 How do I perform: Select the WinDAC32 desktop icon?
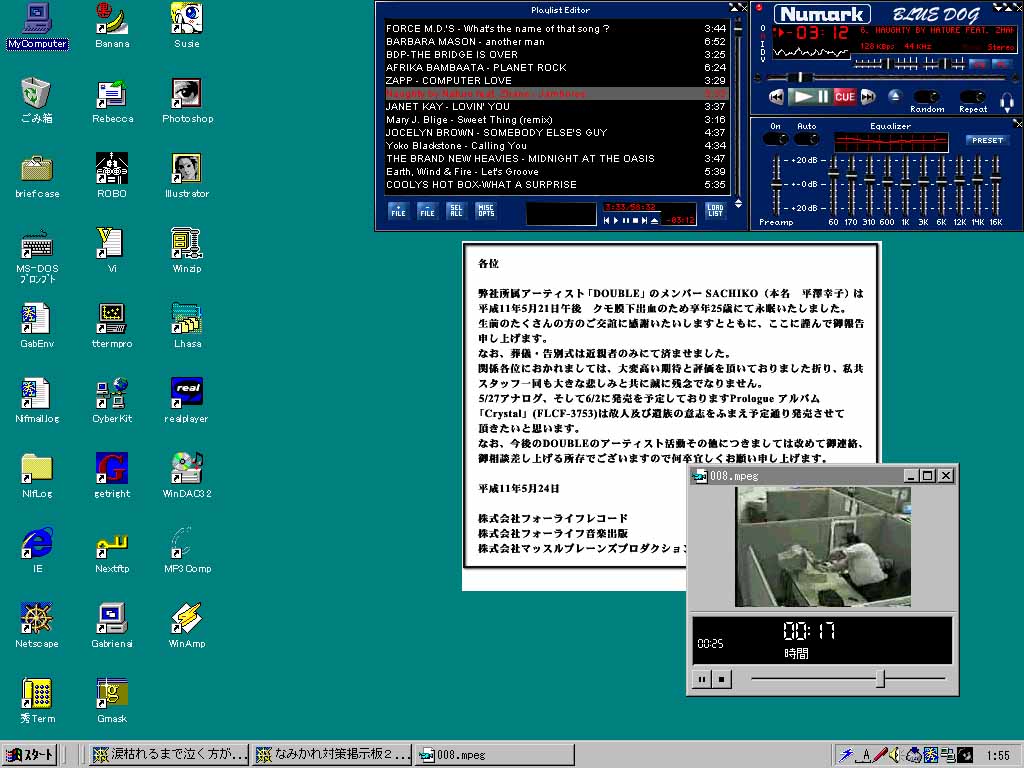(x=187, y=475)
